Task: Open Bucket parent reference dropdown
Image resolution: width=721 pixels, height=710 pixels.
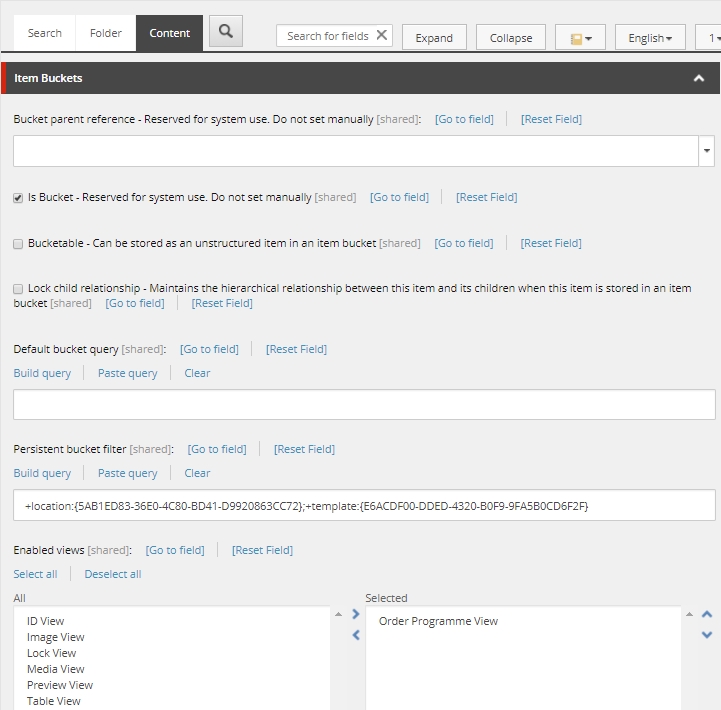Action: (707, 151)
